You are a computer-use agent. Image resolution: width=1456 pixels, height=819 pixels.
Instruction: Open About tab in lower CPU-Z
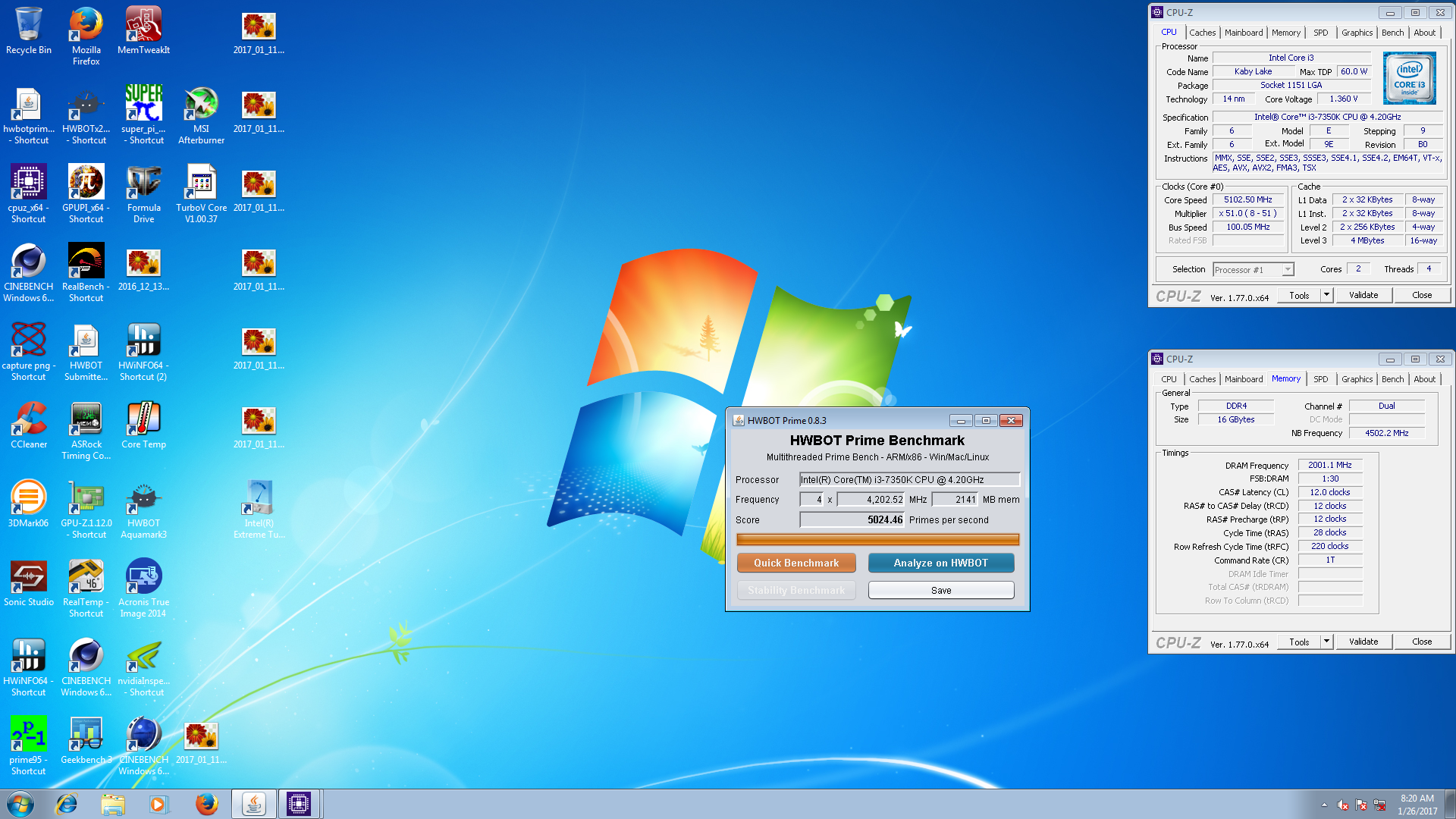(1424, 379)
